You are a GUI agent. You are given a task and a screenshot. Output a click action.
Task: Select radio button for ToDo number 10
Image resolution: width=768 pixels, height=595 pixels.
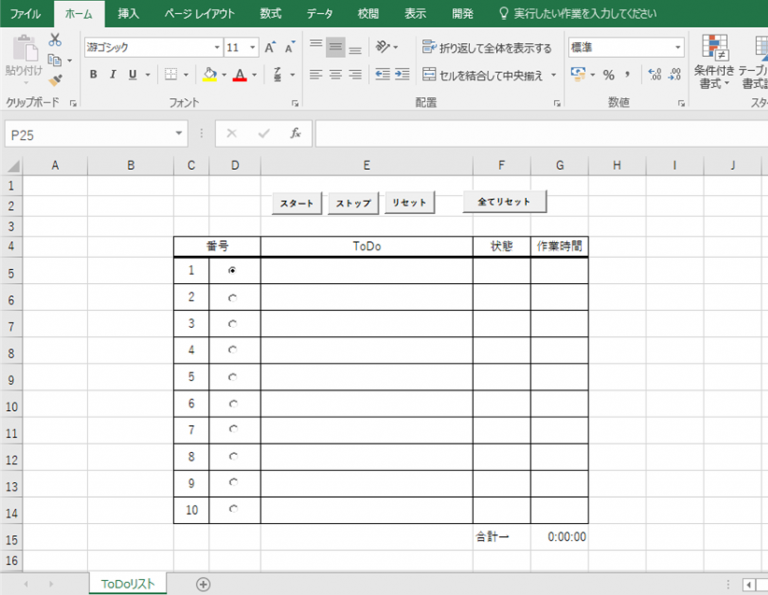tap(233, 509)
